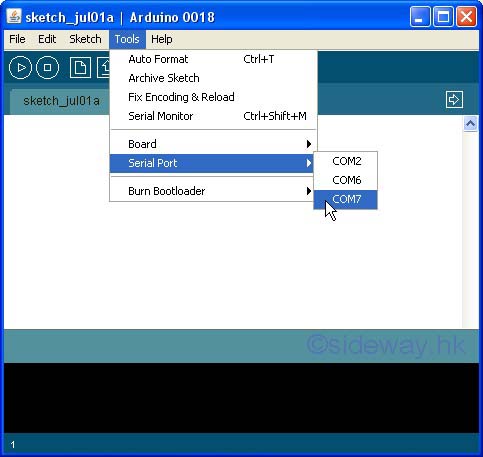This screenshot has height=457, width=483.
Task: Click the editor scrollbar up arrow
Action: tap(470, 124)
